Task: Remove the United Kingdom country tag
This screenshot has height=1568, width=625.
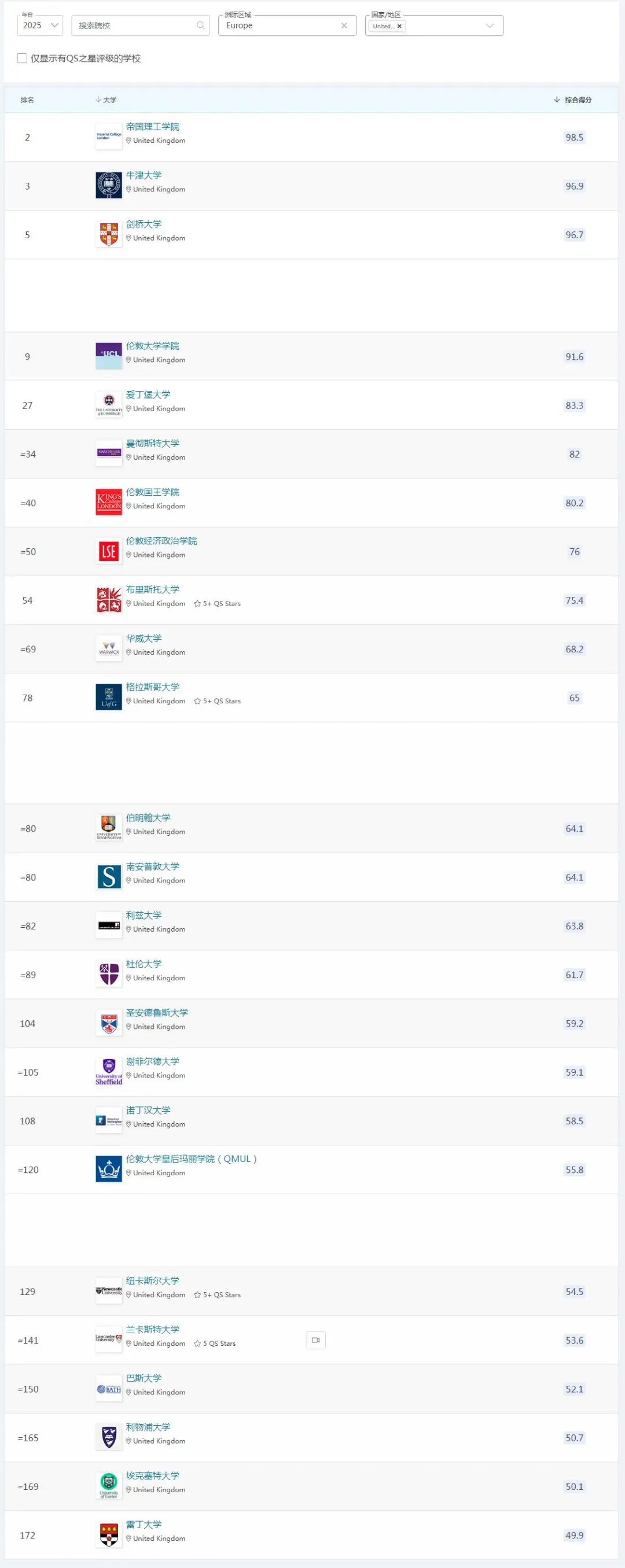Action: point(400,26)
